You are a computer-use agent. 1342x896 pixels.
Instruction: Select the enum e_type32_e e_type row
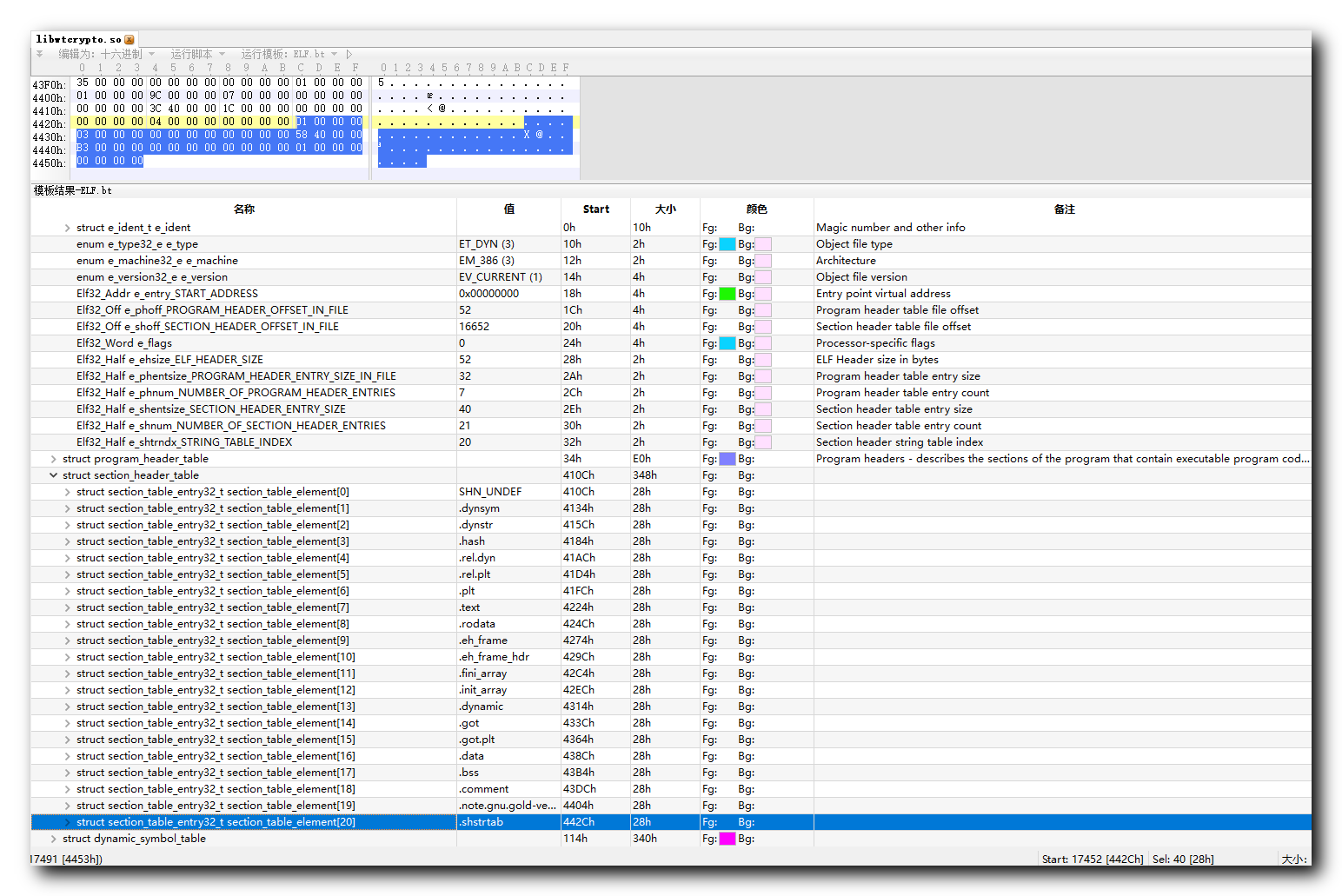click(671, 244)
